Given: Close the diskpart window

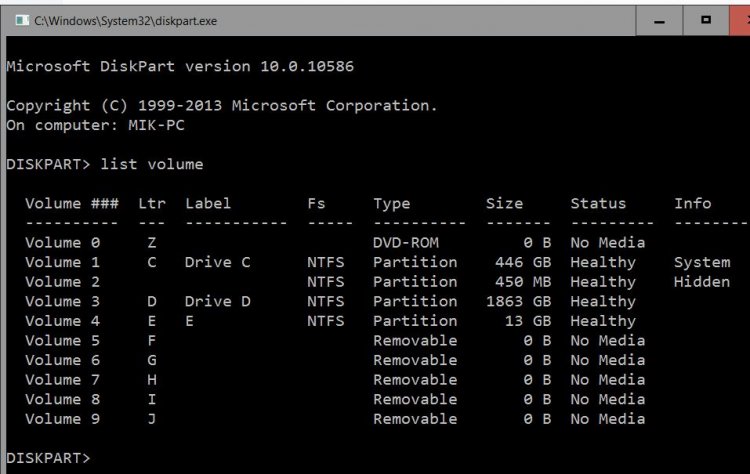Looking at the screenshot, I should 741,21.
